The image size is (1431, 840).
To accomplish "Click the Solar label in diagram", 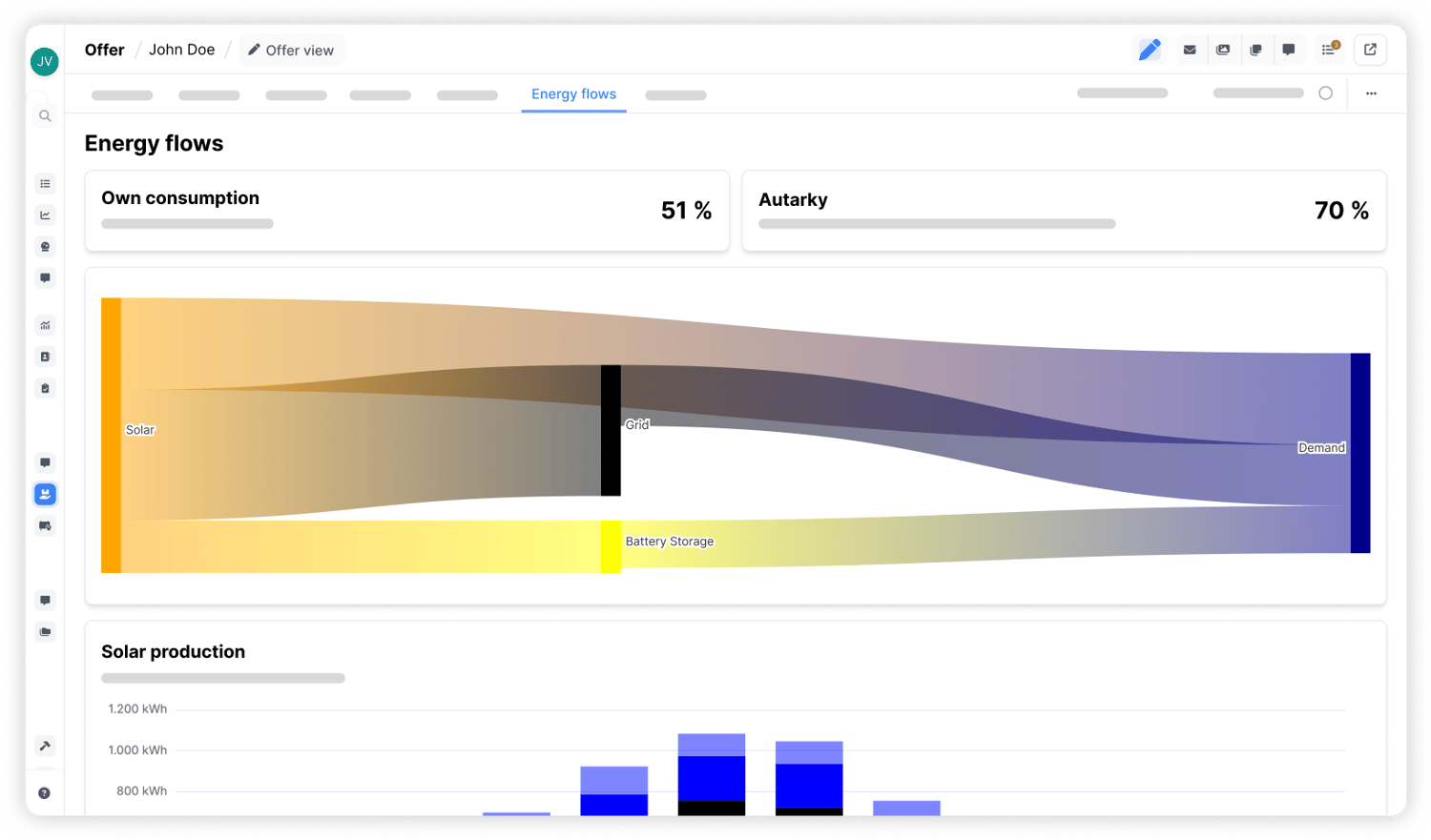I will (140, 430).
